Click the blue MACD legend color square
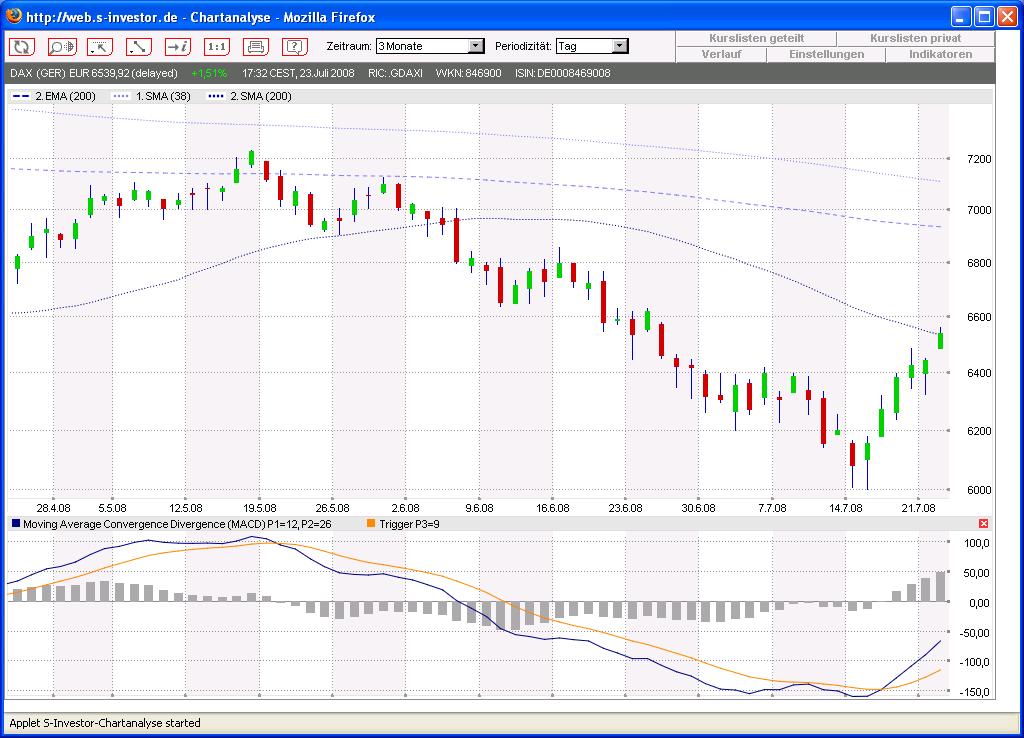Screen dimensions: 1024x738 16,523
